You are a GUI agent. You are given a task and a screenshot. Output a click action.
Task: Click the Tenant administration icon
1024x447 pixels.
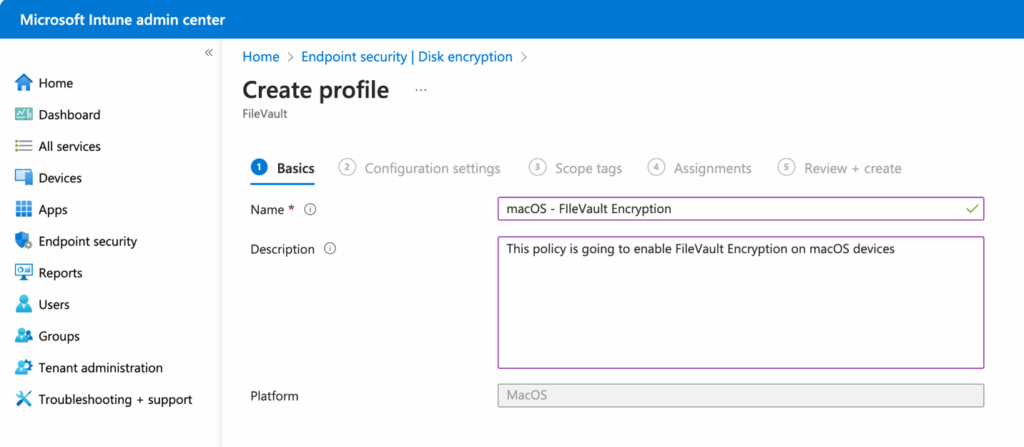tap(24, 368)
